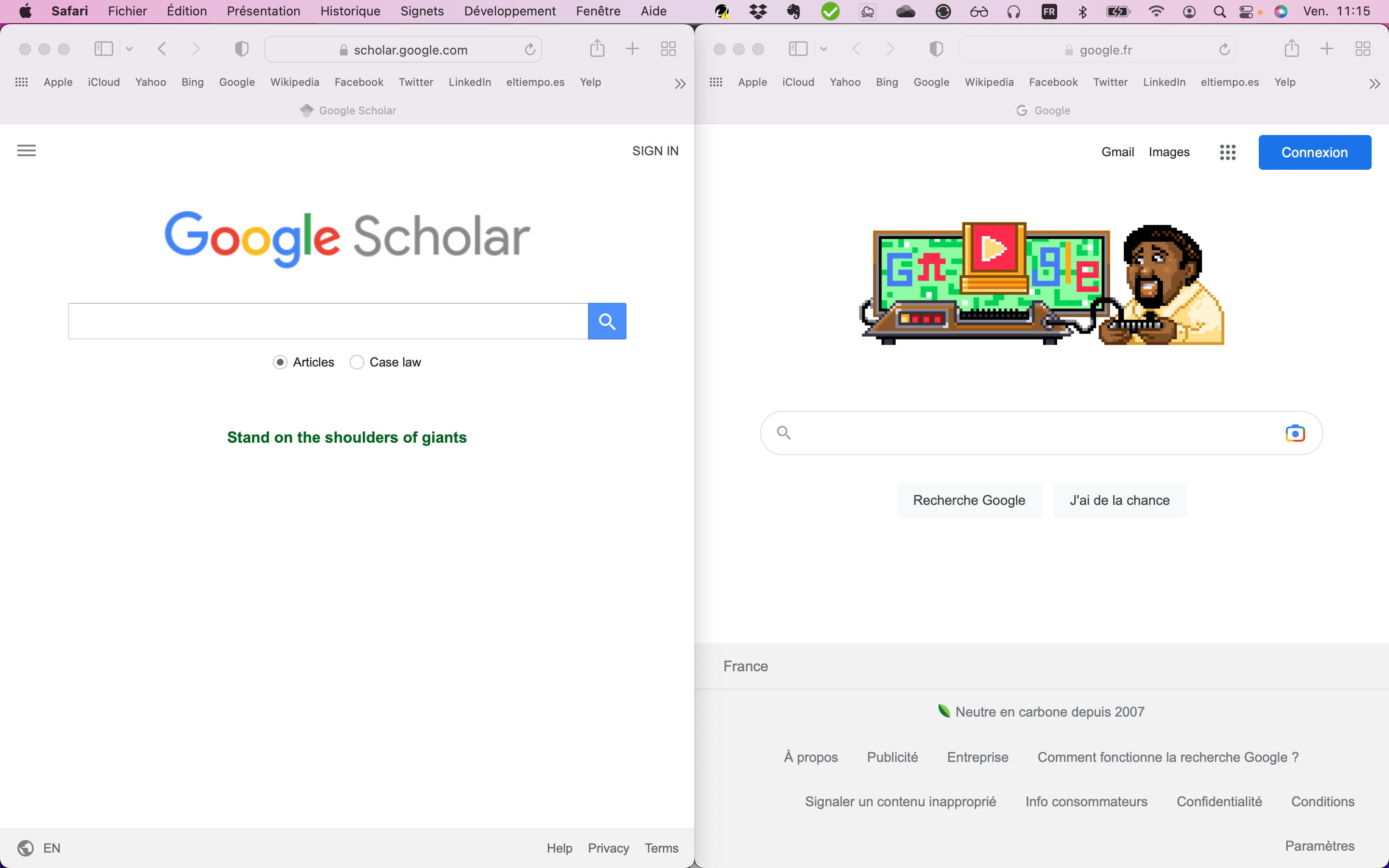This screenshot has height=868, width=1389.
Task: Expand hidden favorites chevron in Scholar window
Action: [680, 84]
